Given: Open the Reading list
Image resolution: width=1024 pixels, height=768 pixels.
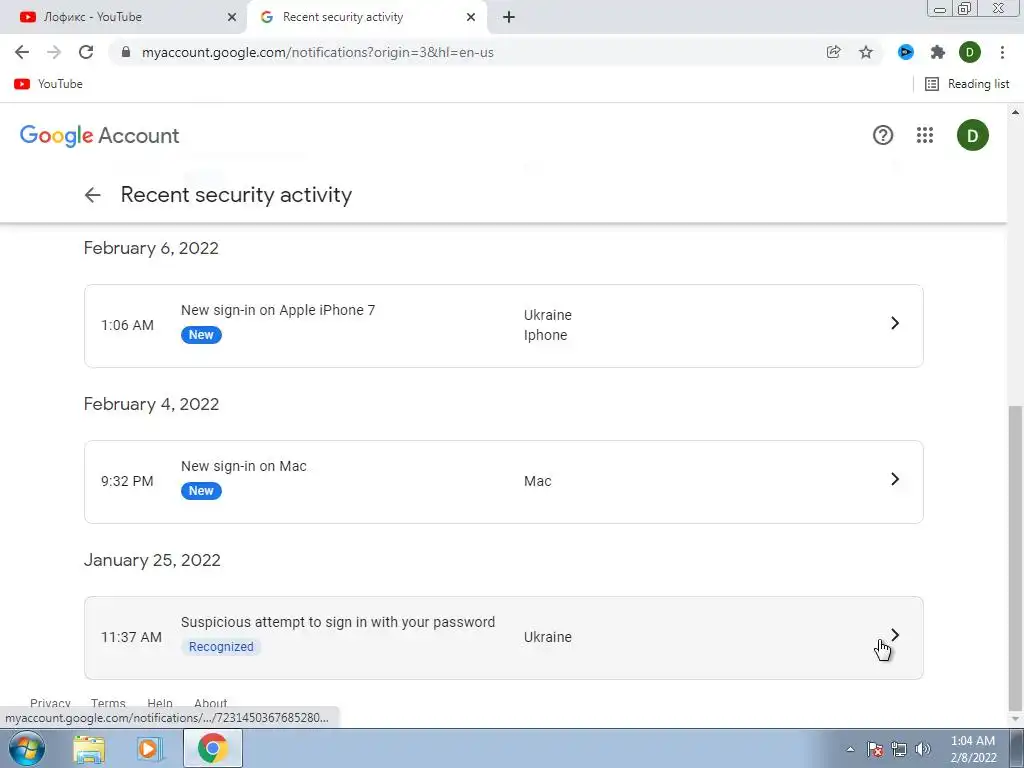Looking at the screenshot, I should pos(967,84).
